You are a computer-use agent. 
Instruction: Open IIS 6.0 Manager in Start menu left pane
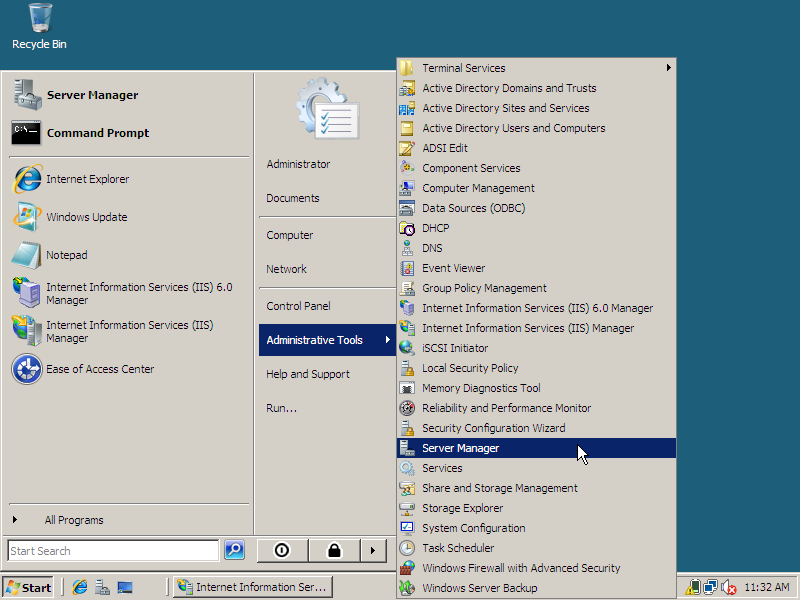(x=129, y=293)
